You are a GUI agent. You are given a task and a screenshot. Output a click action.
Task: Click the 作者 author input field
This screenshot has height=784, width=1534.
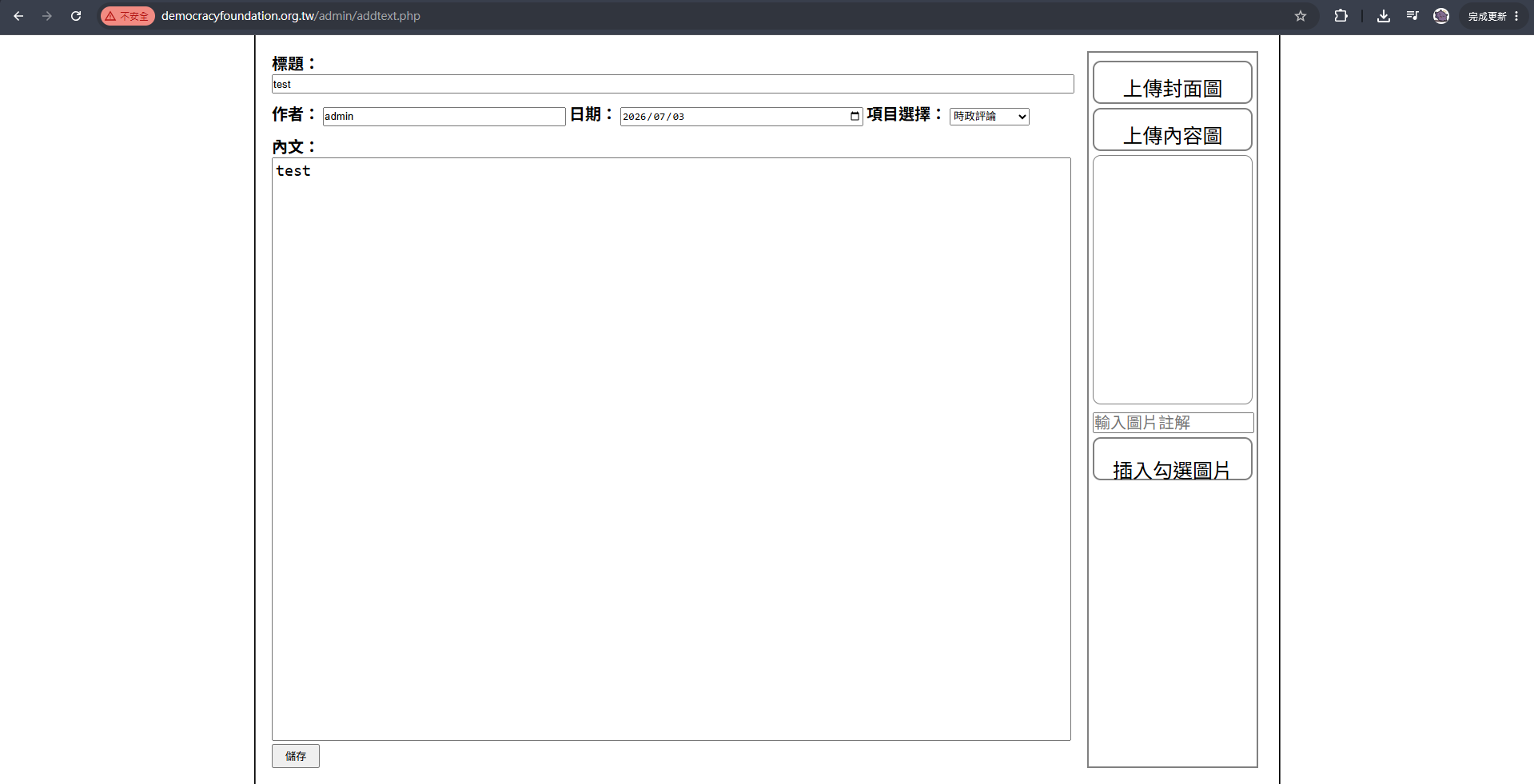pos(444,117)
